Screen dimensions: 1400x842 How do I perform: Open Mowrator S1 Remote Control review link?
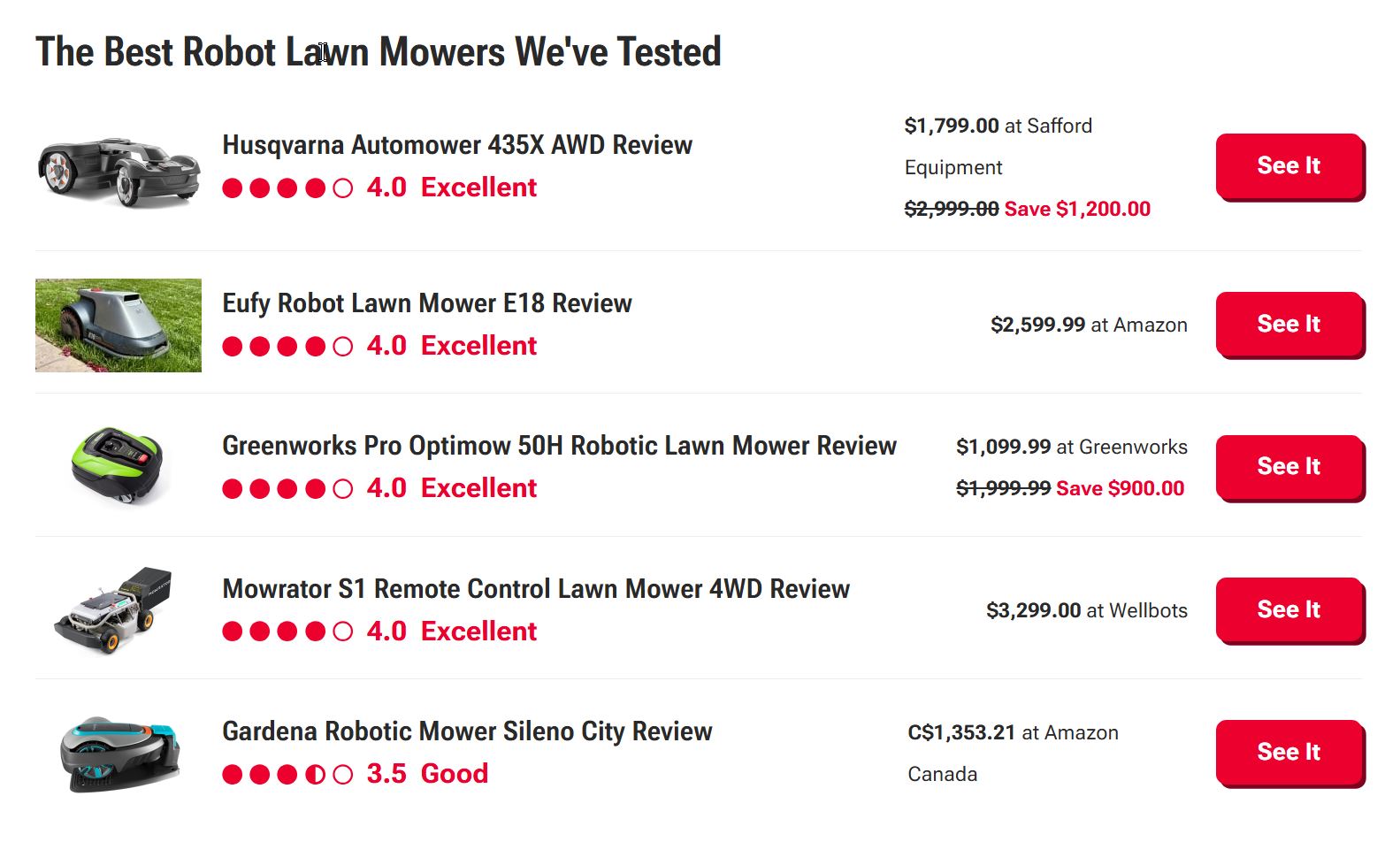click(535, 589)
